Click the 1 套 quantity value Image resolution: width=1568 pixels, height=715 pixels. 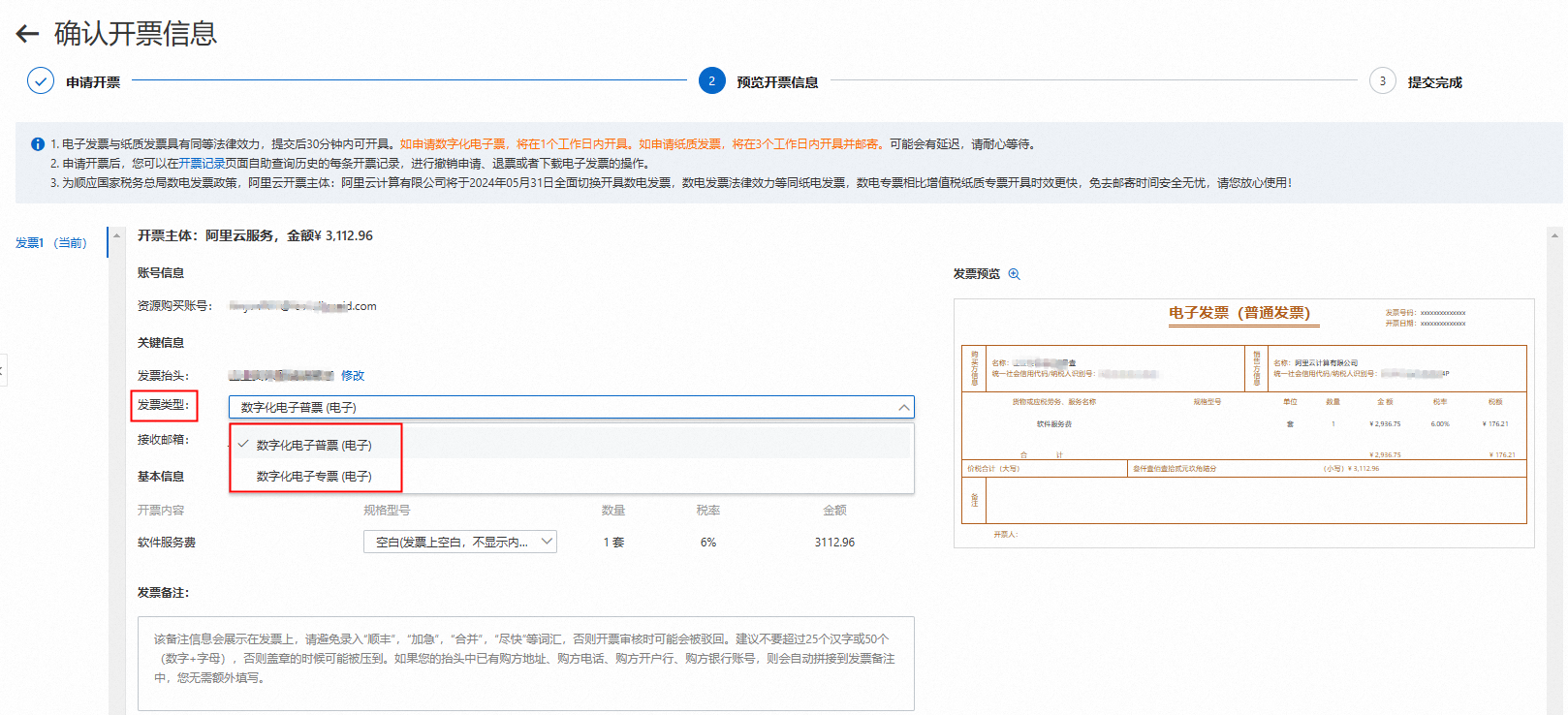(x=613, y=543)
